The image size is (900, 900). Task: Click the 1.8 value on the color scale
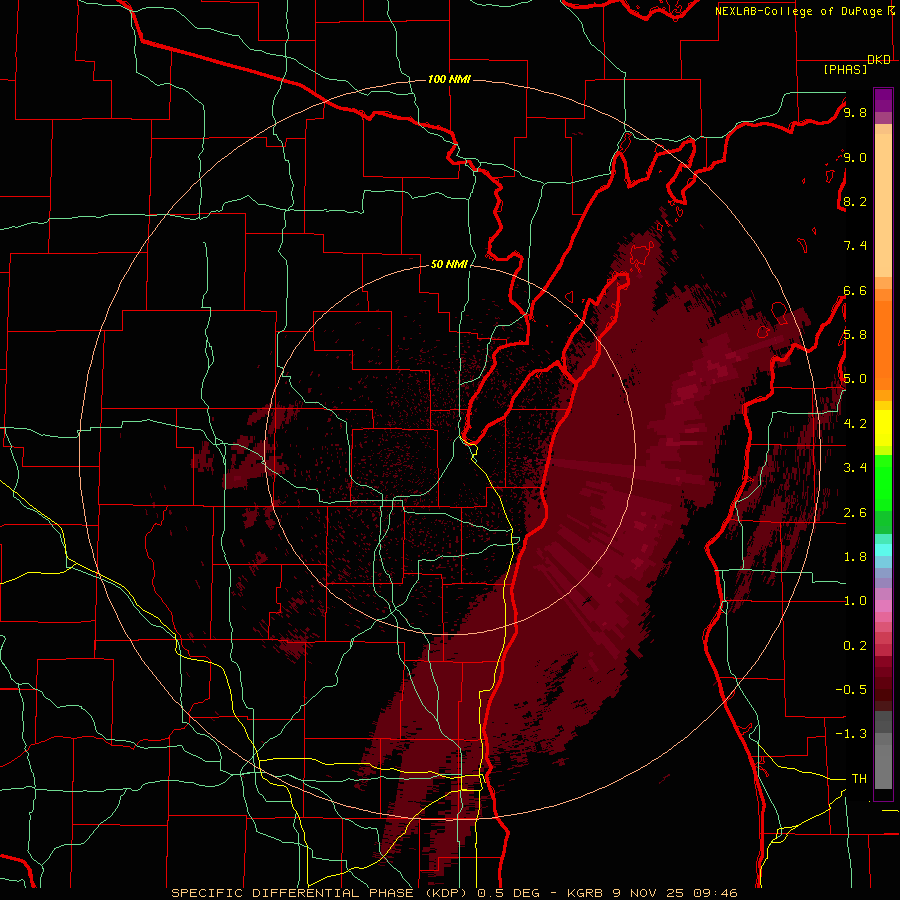855,556
